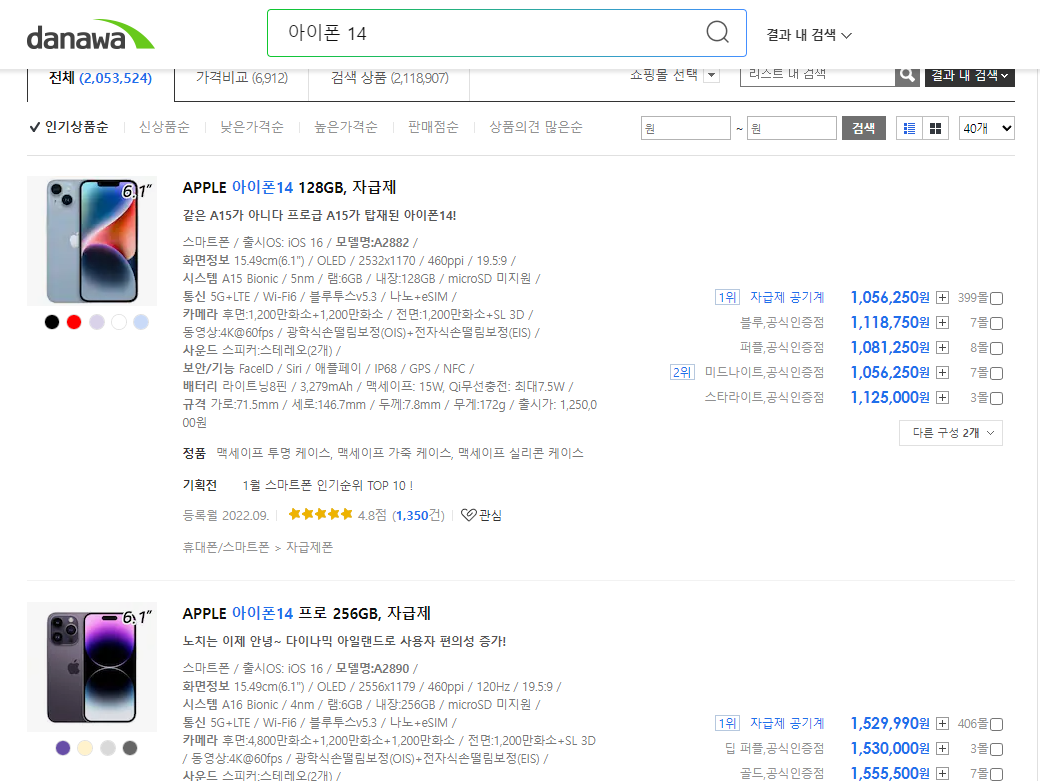The image size is (1040, 781).
Task: Click the 리스트 내 검색 input field
Action: click(818, 76)
